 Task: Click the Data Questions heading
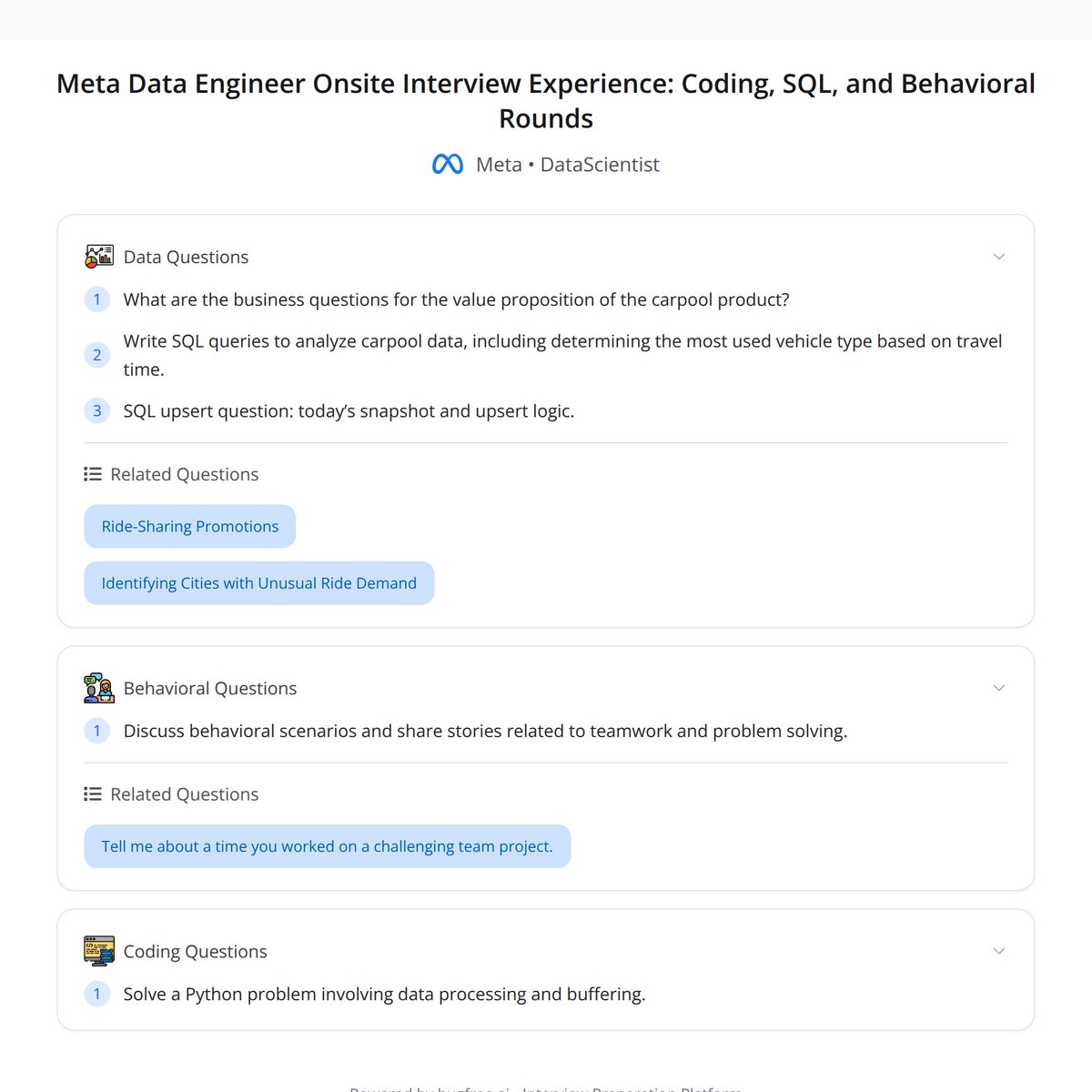pyautogui.click(x=187, y=257)
